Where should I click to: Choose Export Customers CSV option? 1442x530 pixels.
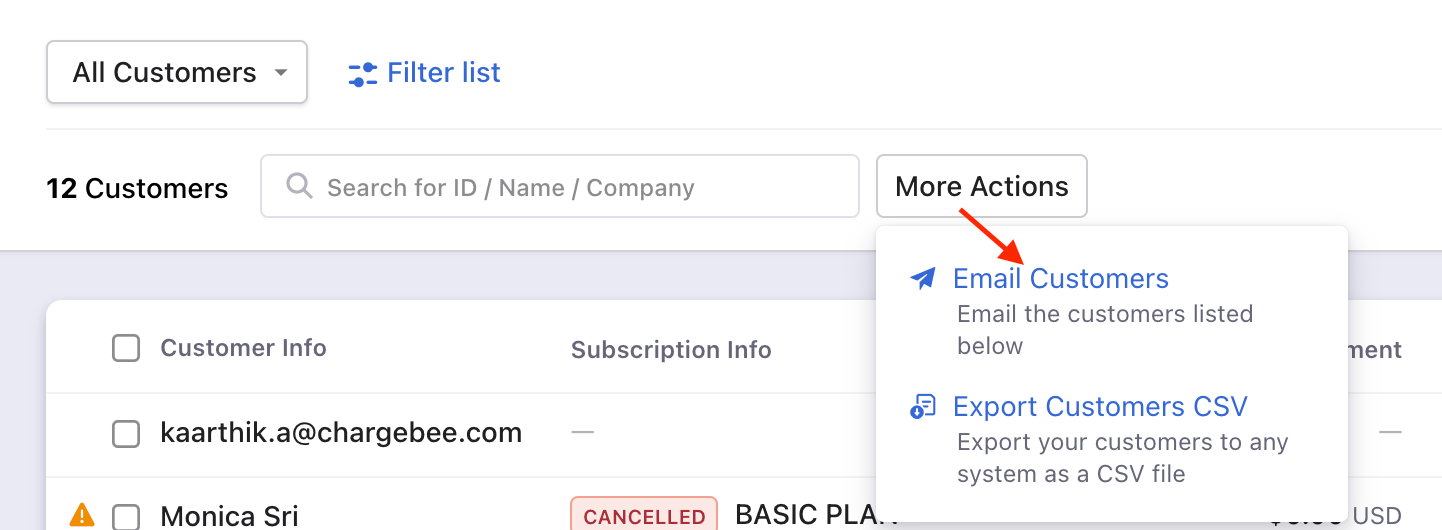[1100, 407]
